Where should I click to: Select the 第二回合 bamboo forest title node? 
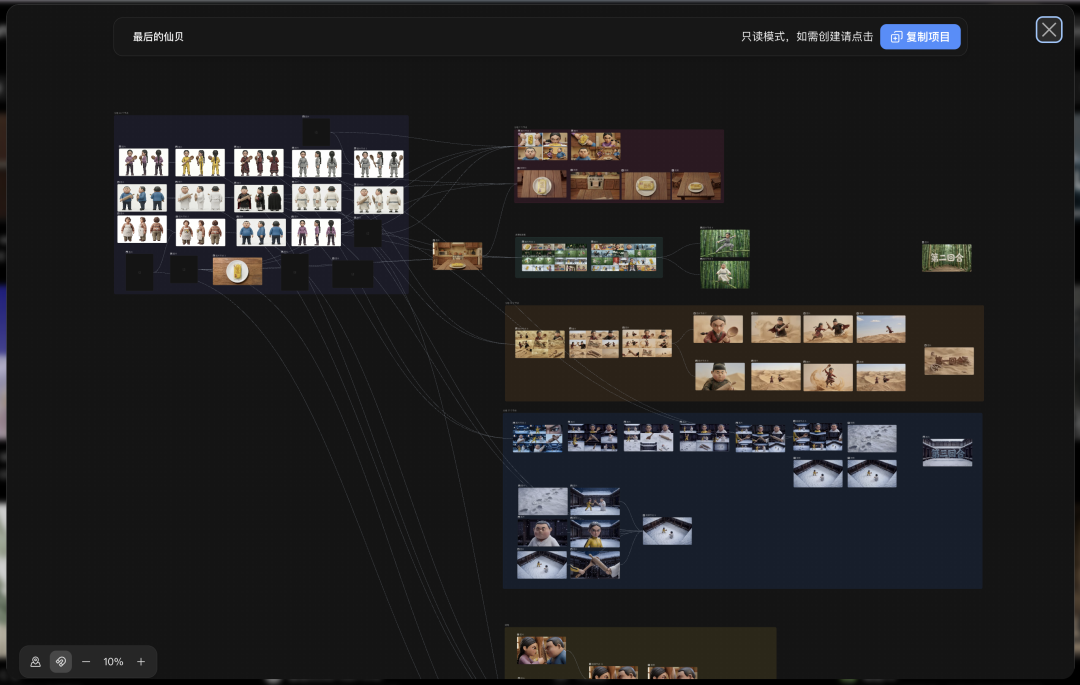tap(946, 258)
